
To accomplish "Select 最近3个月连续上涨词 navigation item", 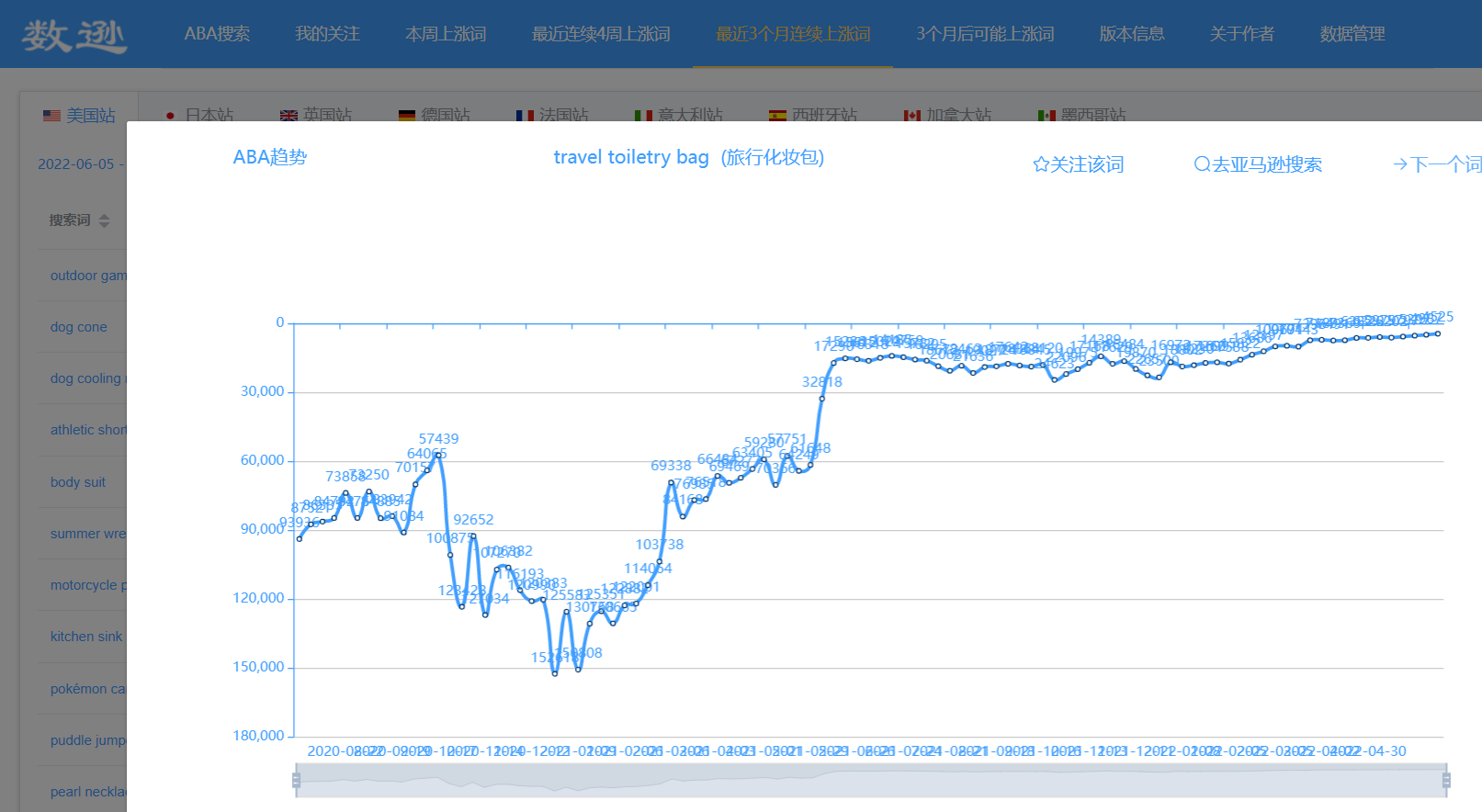I will 793,34.
